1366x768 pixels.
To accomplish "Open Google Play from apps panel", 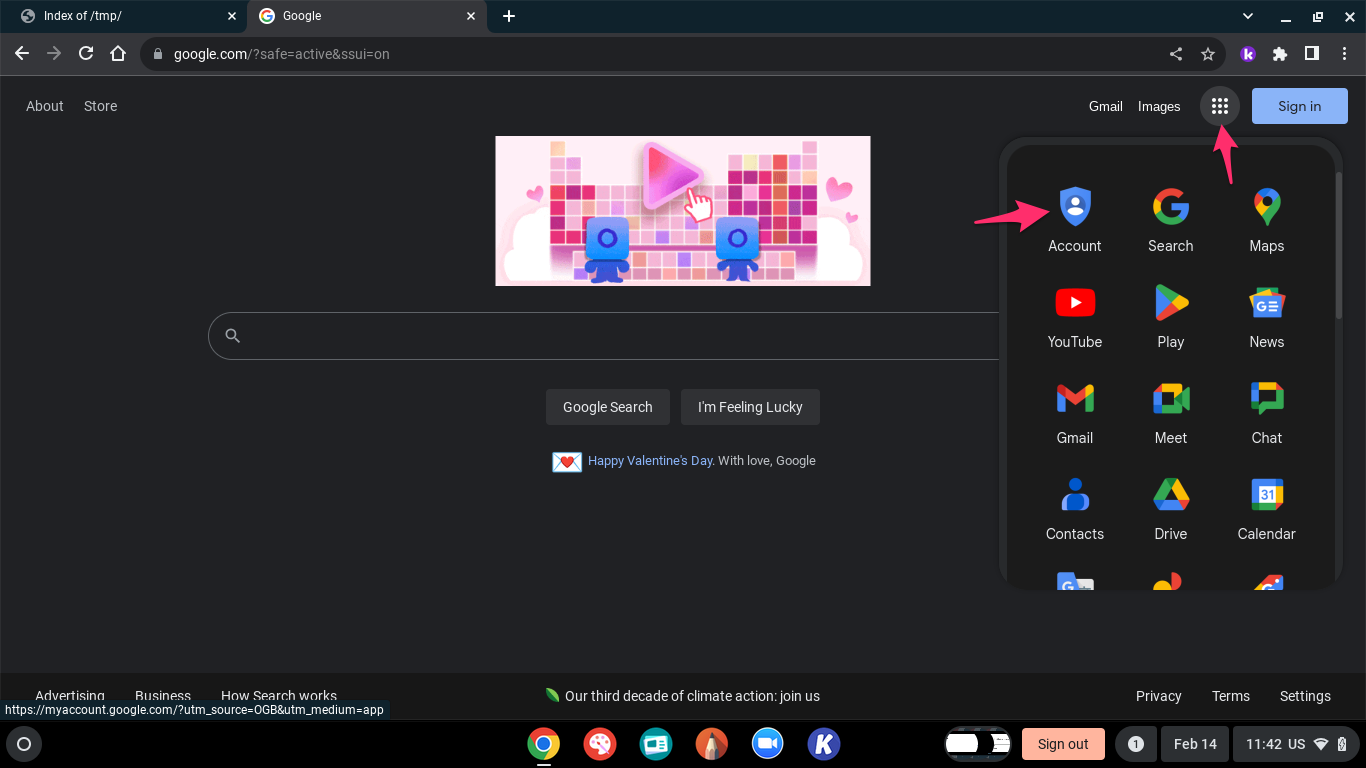I will pyautogui.click(x=1170, y=315).
